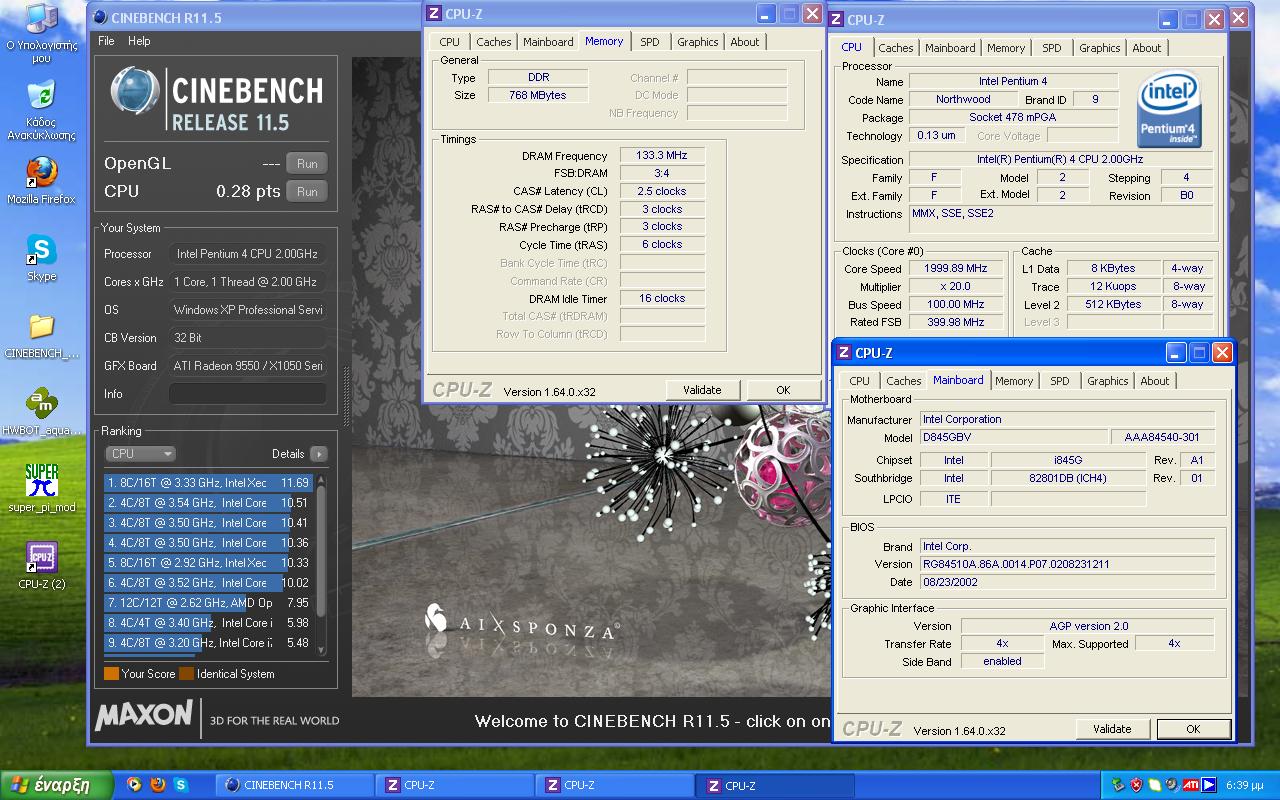This screenshot has width=1280, height=800.
Task: Click the memory Size value 768 MBytes
Action: coord(538,95)
